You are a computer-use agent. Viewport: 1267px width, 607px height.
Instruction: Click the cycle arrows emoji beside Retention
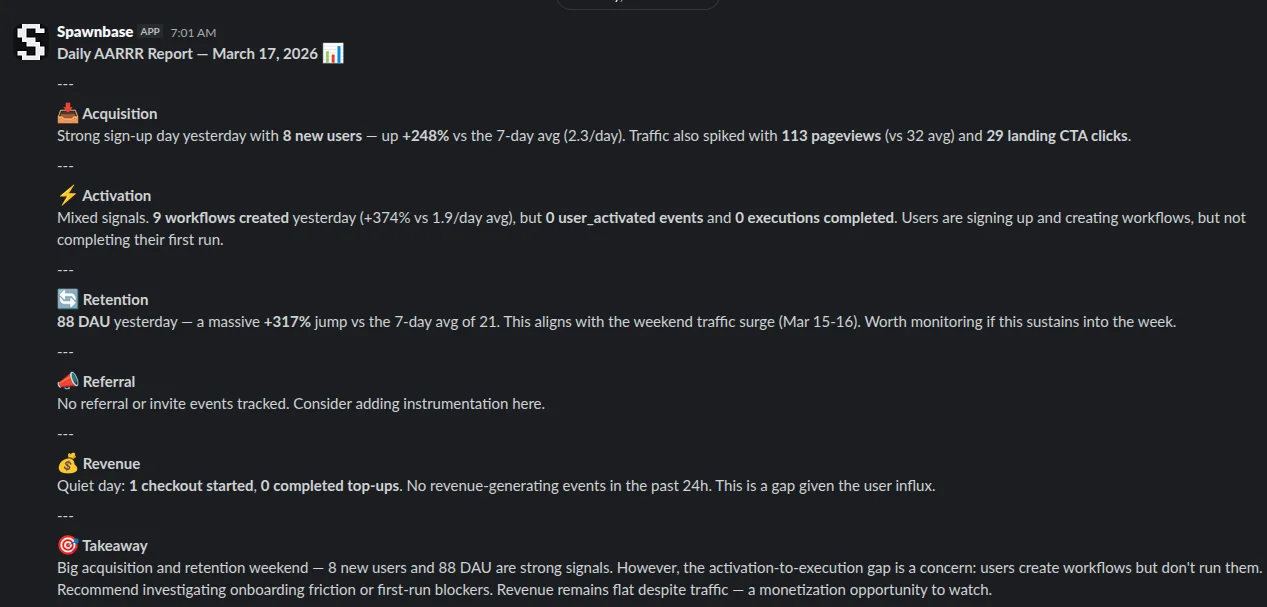pos(68,299)
